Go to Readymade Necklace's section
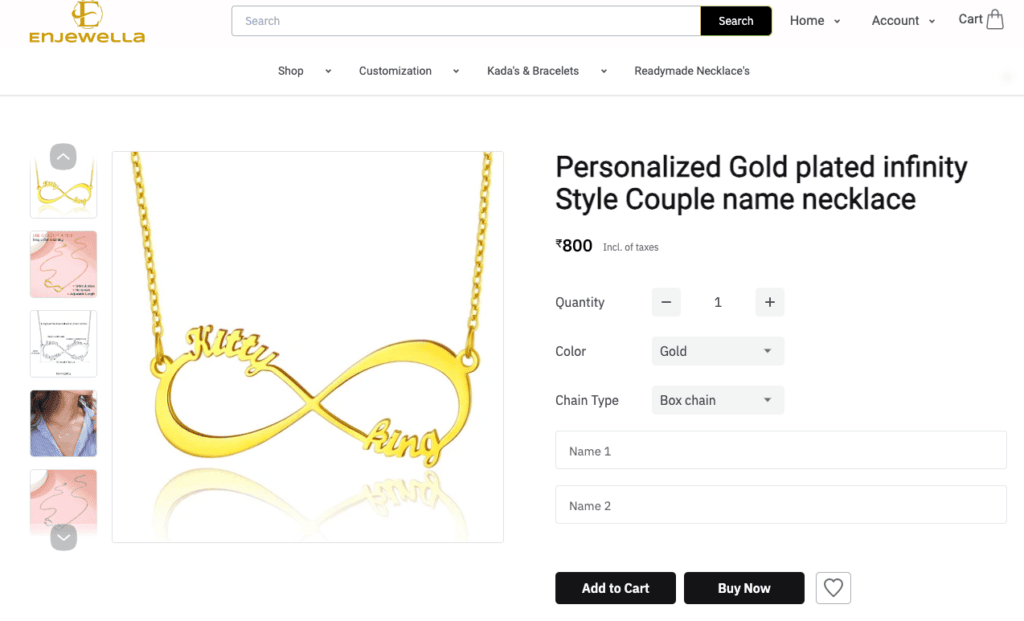Screen dimensions: 1024x621 click(692, 71)
